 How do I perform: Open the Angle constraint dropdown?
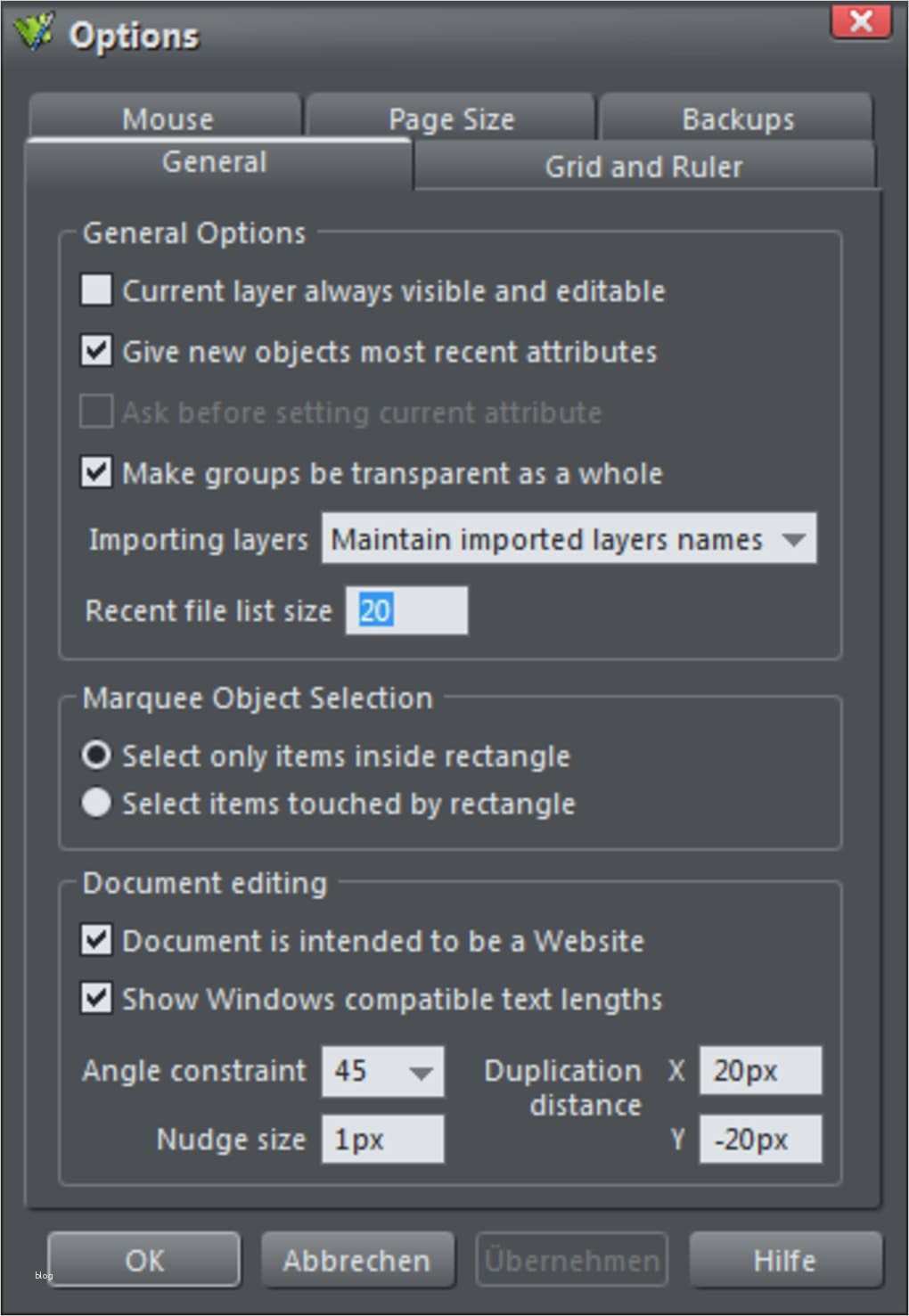[x=382, y=1071]
